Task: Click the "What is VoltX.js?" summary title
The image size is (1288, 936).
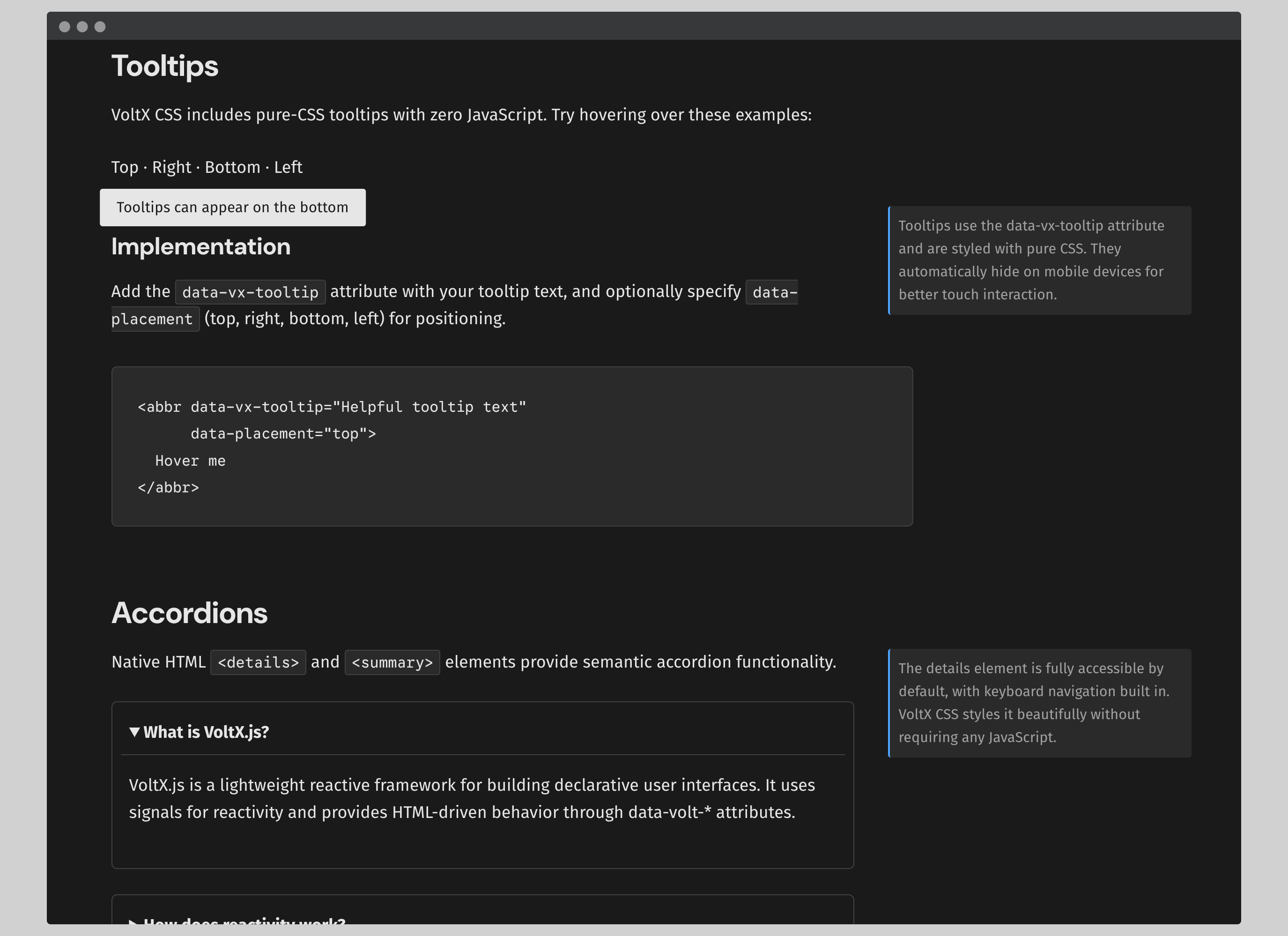Action: pyautogui.click(x=206, y=732)
